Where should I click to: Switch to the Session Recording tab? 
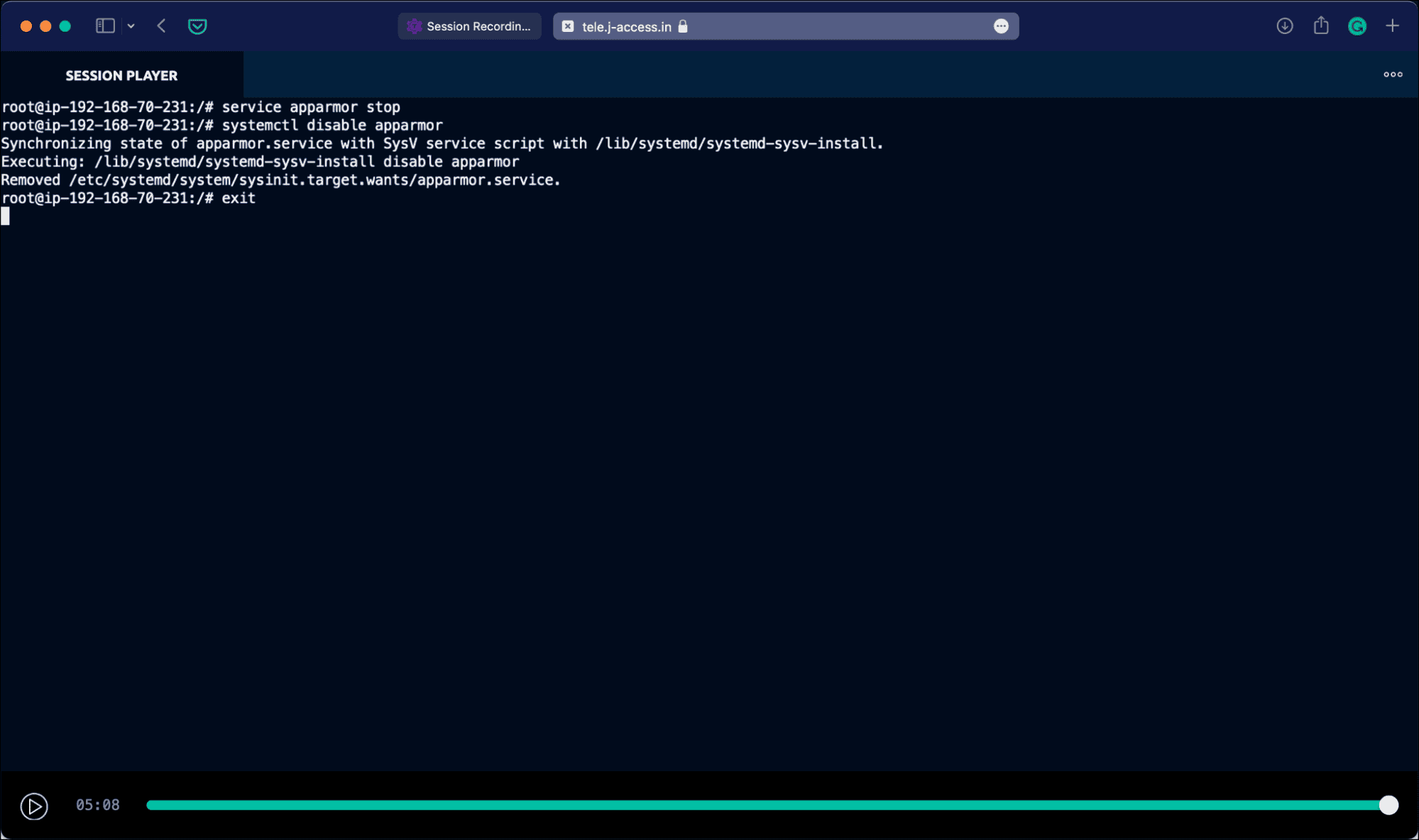coord(470,26)
